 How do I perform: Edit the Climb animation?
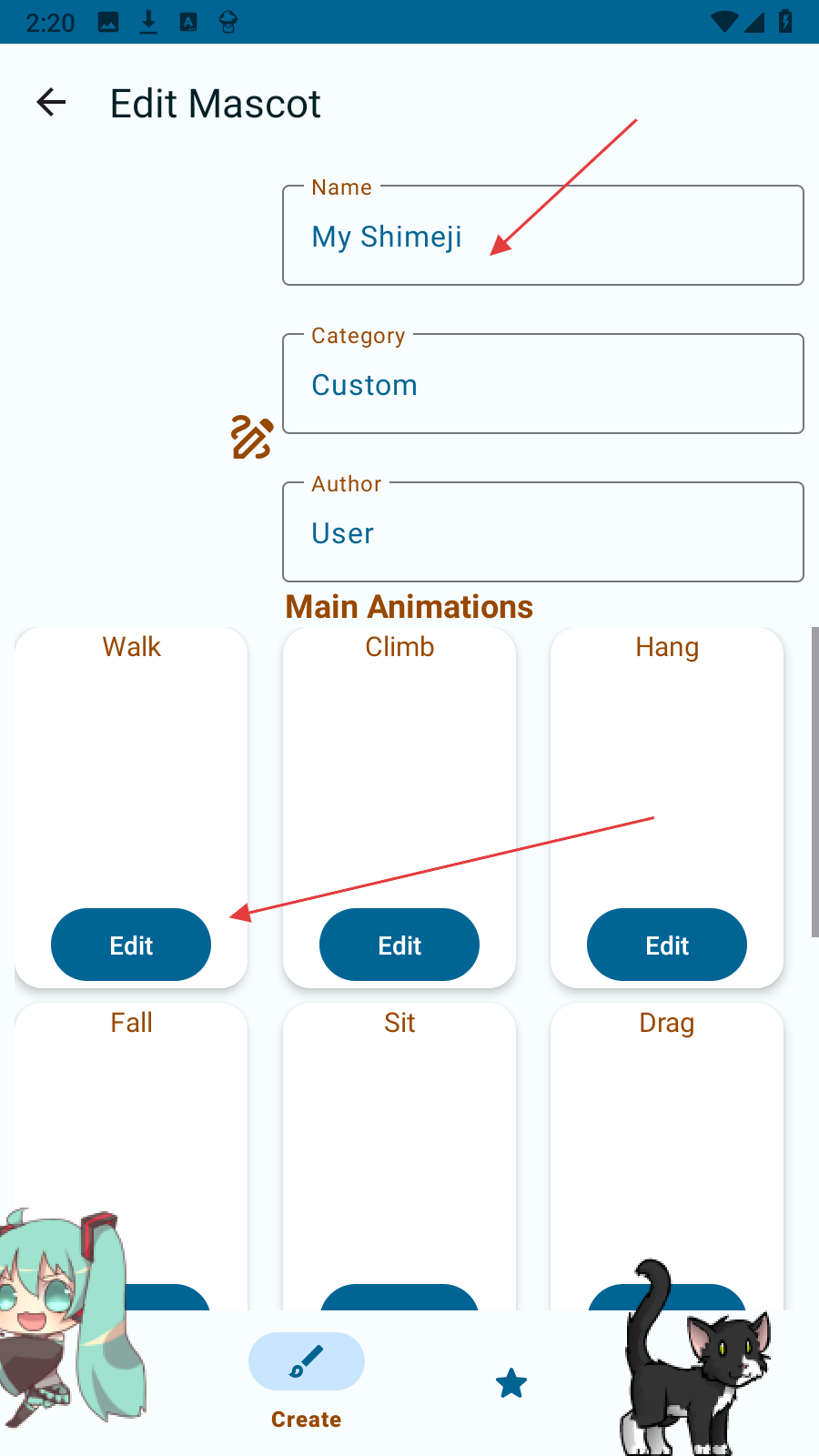399,945
